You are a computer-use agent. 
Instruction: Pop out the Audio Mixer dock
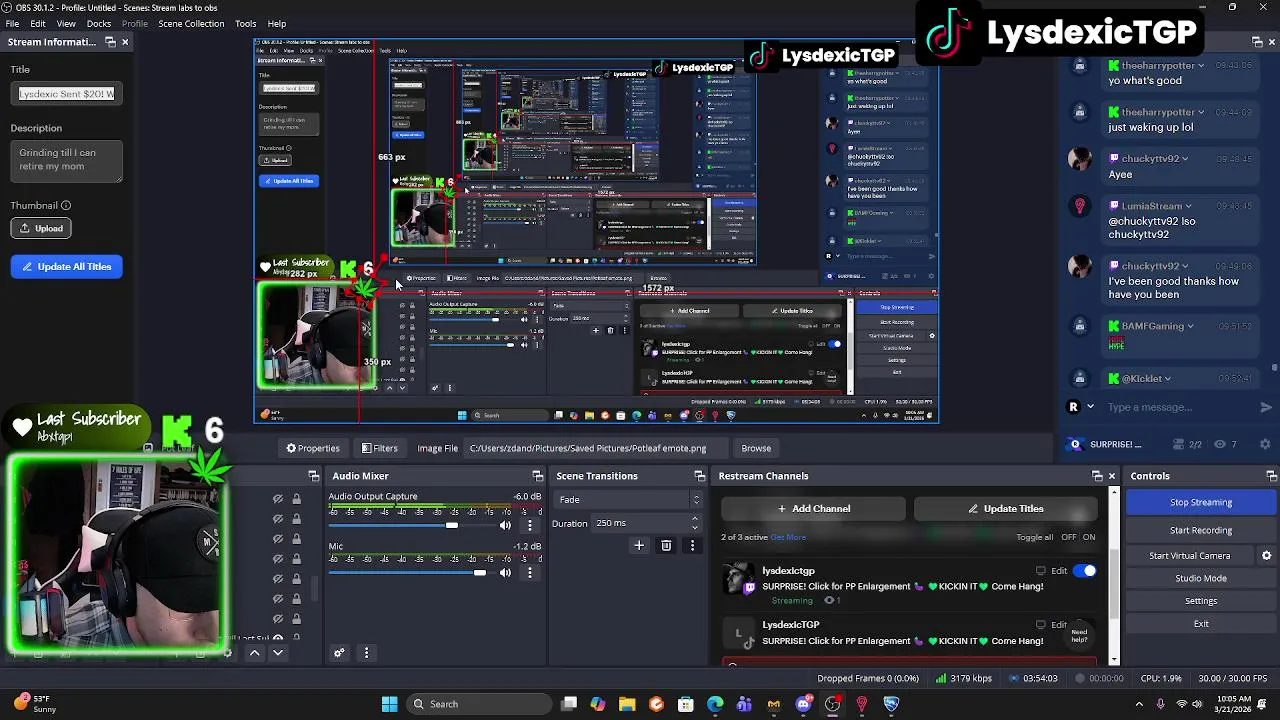538,476
